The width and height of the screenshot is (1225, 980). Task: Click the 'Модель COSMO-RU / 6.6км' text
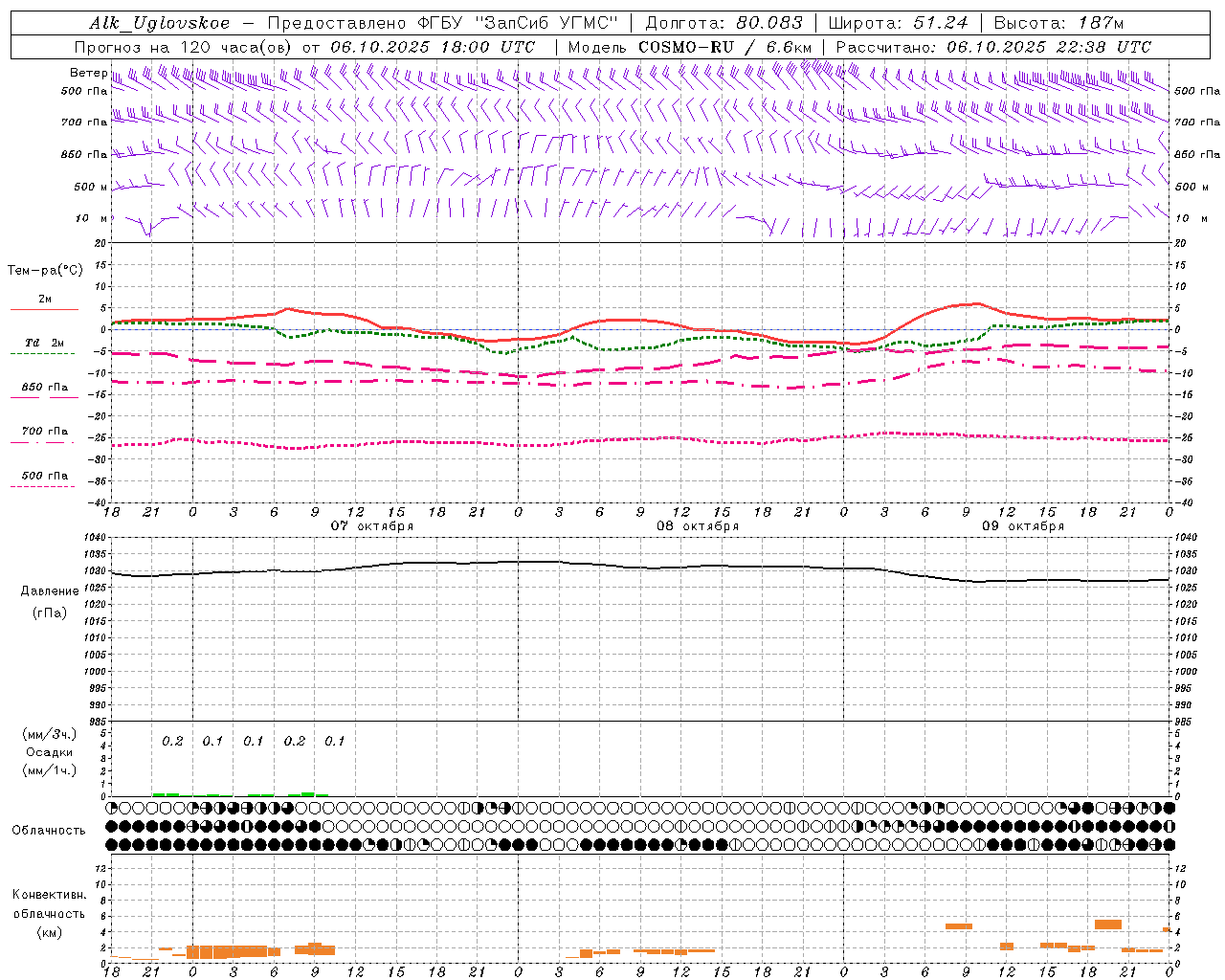pyautogui.click(x=690, y=47)
